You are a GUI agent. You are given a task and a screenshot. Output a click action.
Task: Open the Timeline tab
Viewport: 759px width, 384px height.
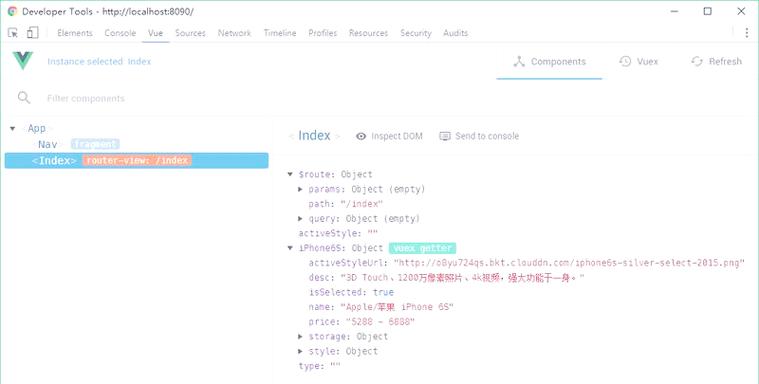click(280, 33)
